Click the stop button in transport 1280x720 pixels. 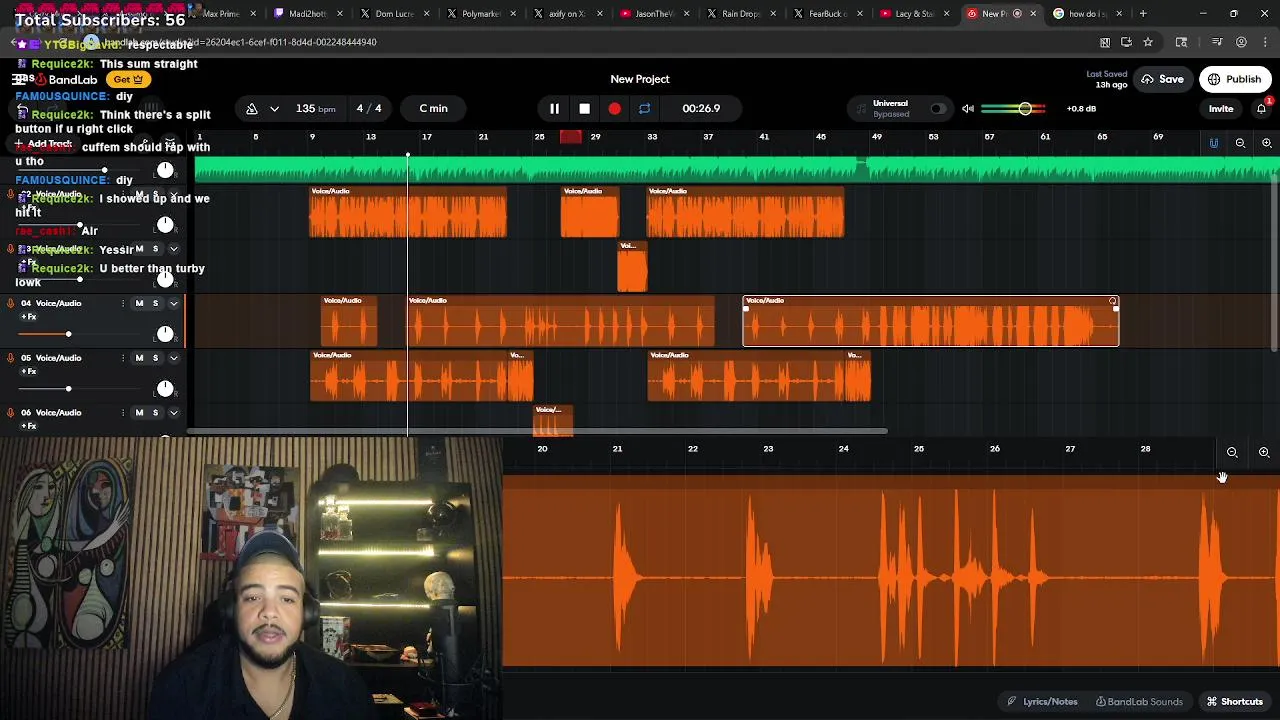(x=584, y=108)
